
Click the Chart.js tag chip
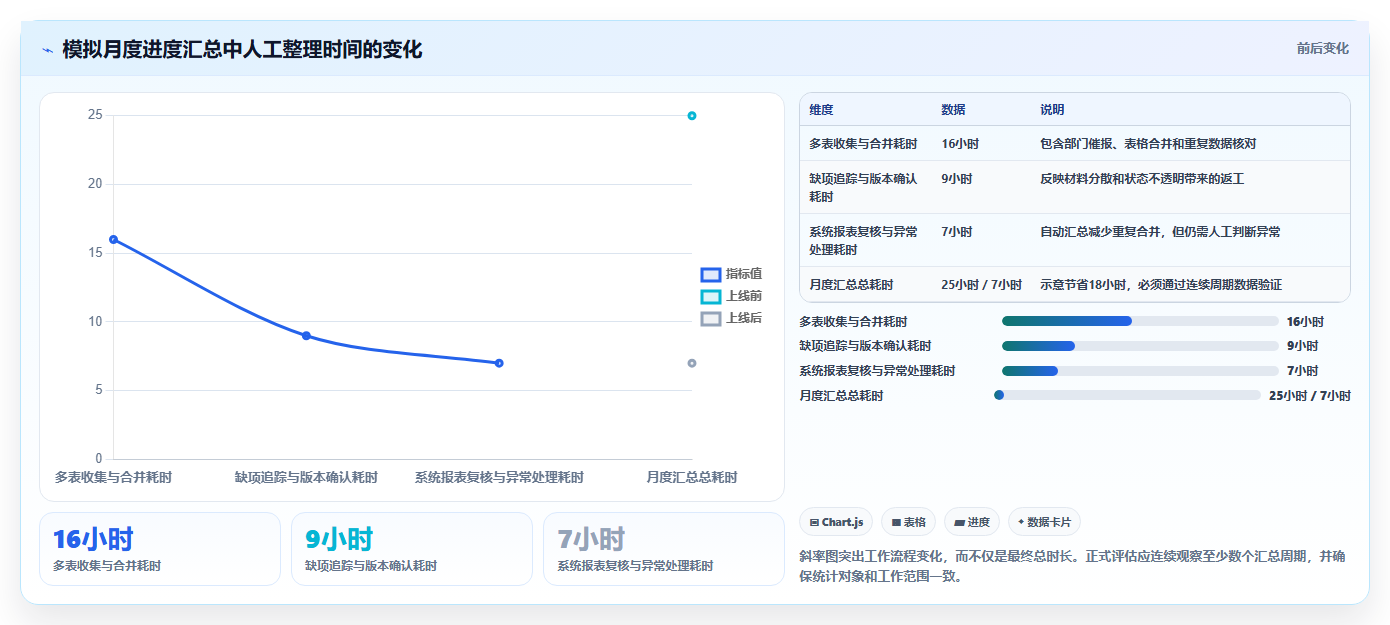pyautogui.click(x=836, y=522)
